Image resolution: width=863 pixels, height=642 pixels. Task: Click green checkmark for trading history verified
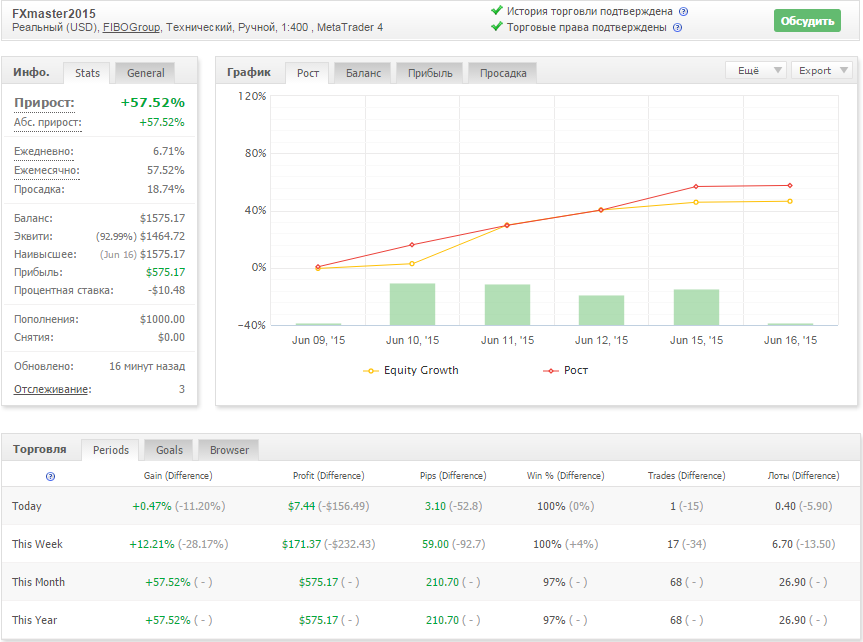[x=497, y=11]
